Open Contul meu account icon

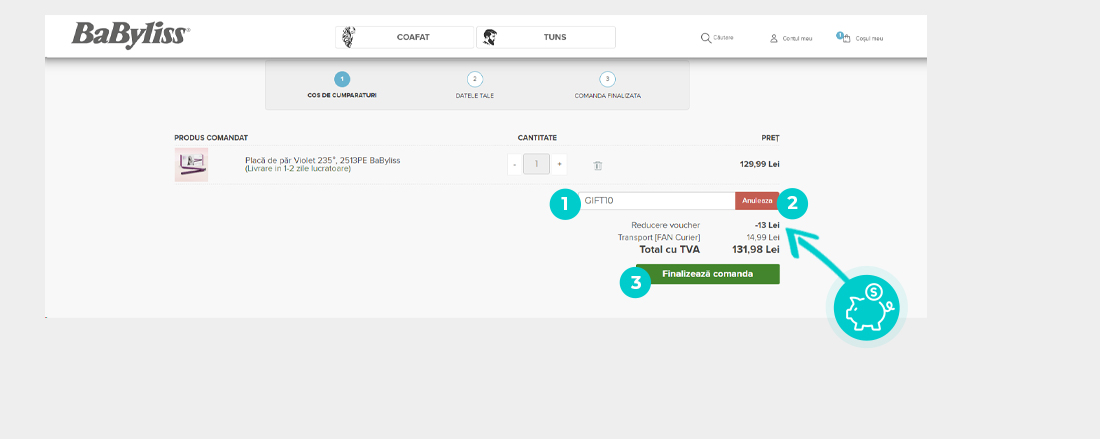click(774, 38)
